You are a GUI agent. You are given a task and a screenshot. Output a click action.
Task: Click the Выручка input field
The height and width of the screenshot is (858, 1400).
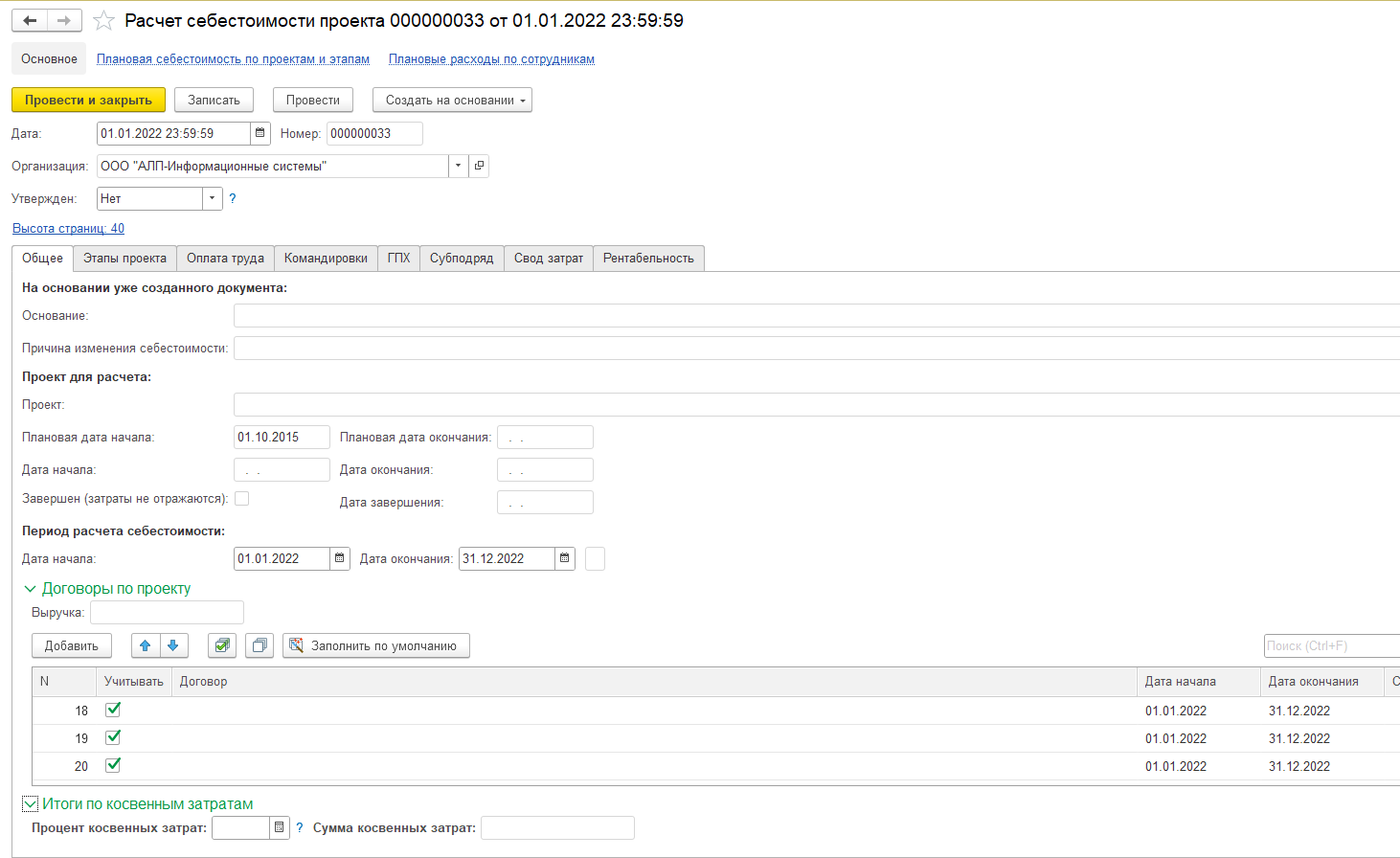click(167, 612)
